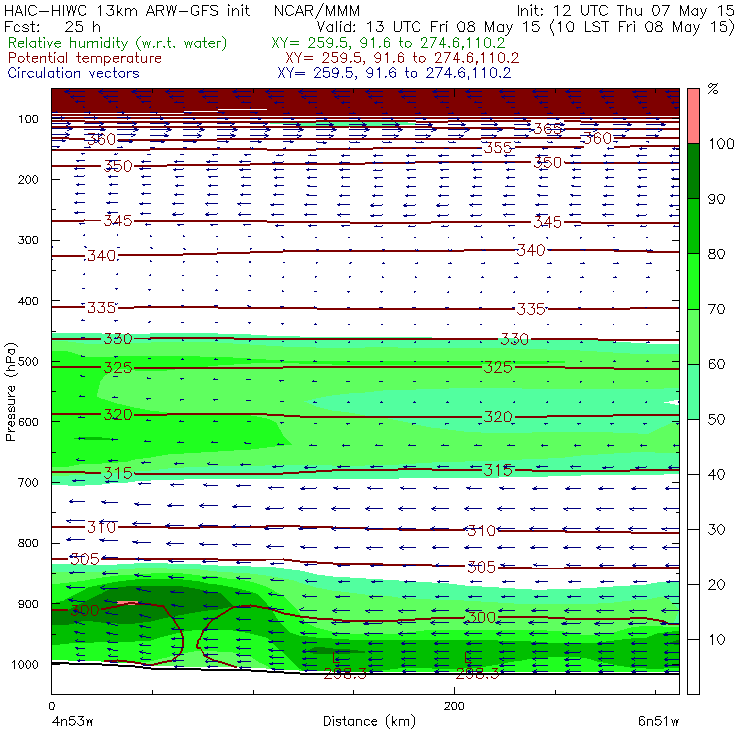
Task: Click the green 'Relative humidity (w.r.t. water)' legend
Action: pos(118,43)
